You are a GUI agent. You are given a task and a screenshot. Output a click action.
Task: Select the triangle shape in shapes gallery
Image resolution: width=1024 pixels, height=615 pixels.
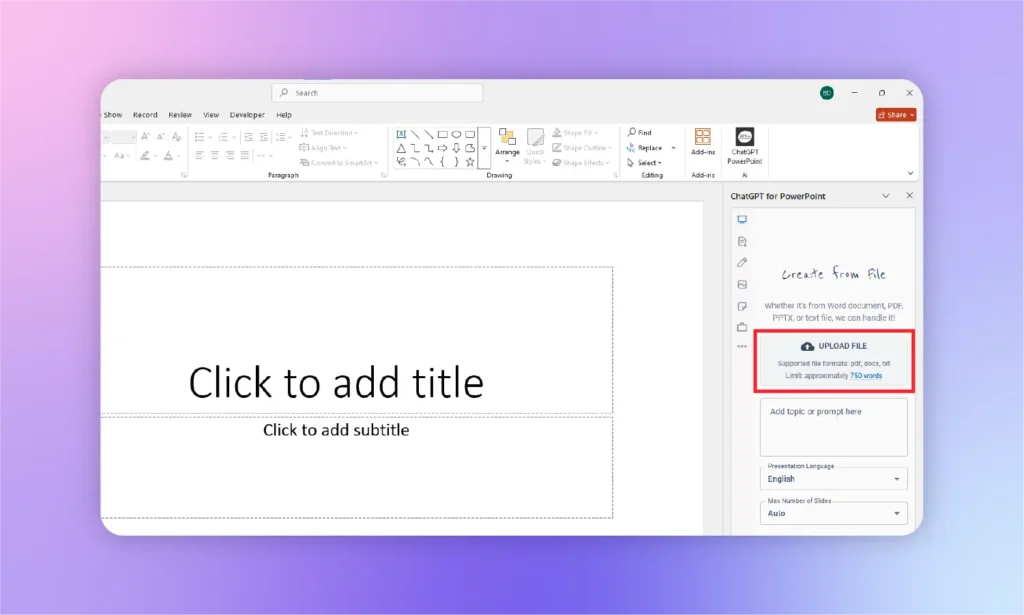(x=401, y=148)
